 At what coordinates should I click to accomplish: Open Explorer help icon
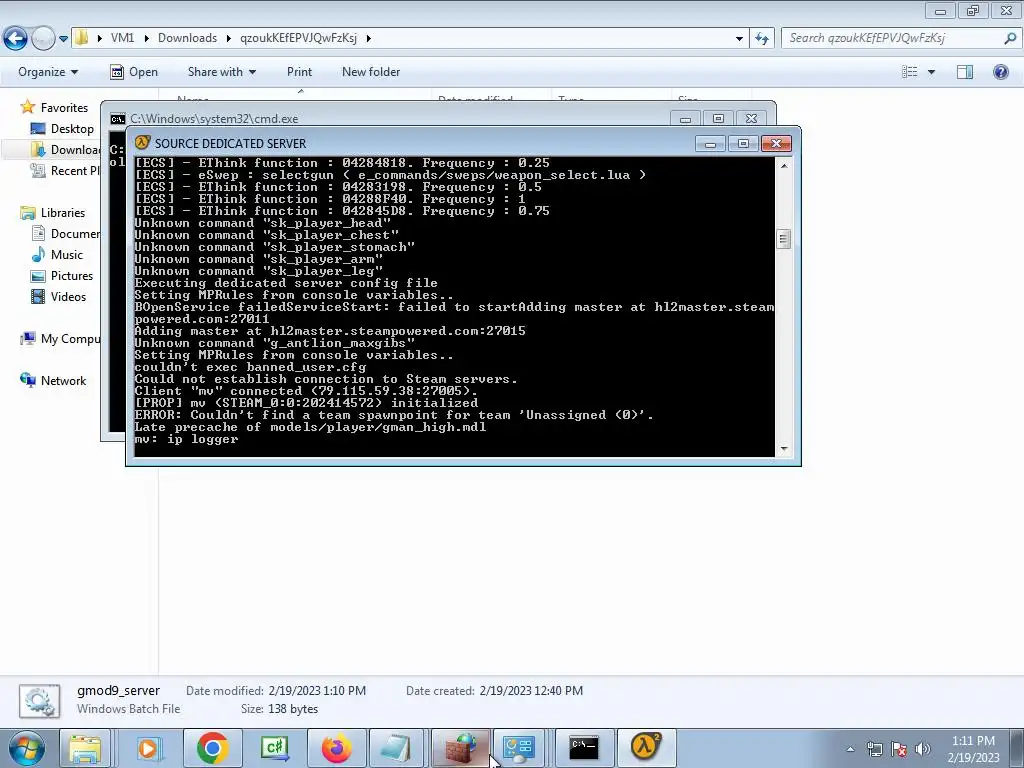1000,72
